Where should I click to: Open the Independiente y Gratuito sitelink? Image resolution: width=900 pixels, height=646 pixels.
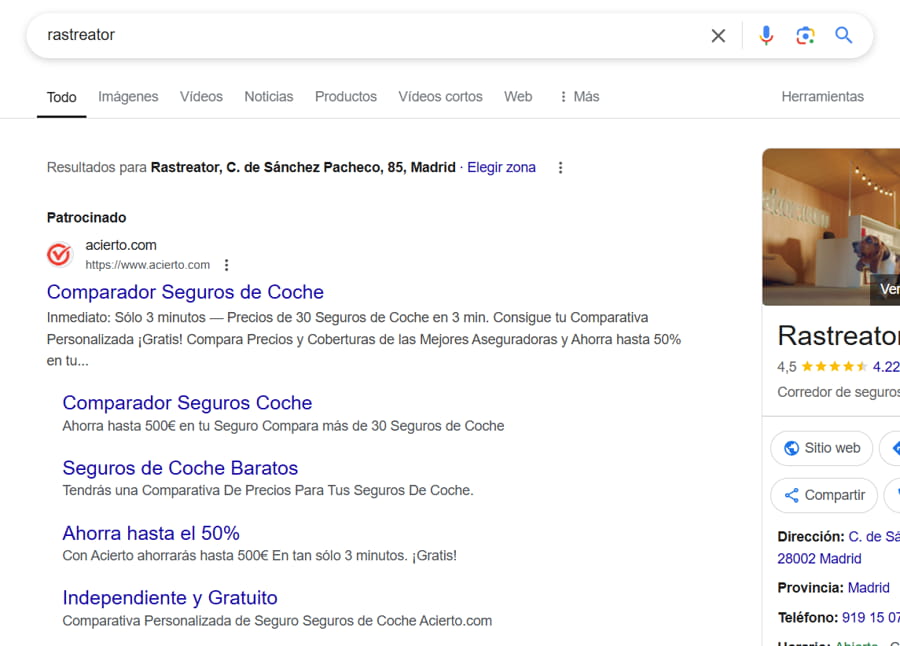pos(170,598)
